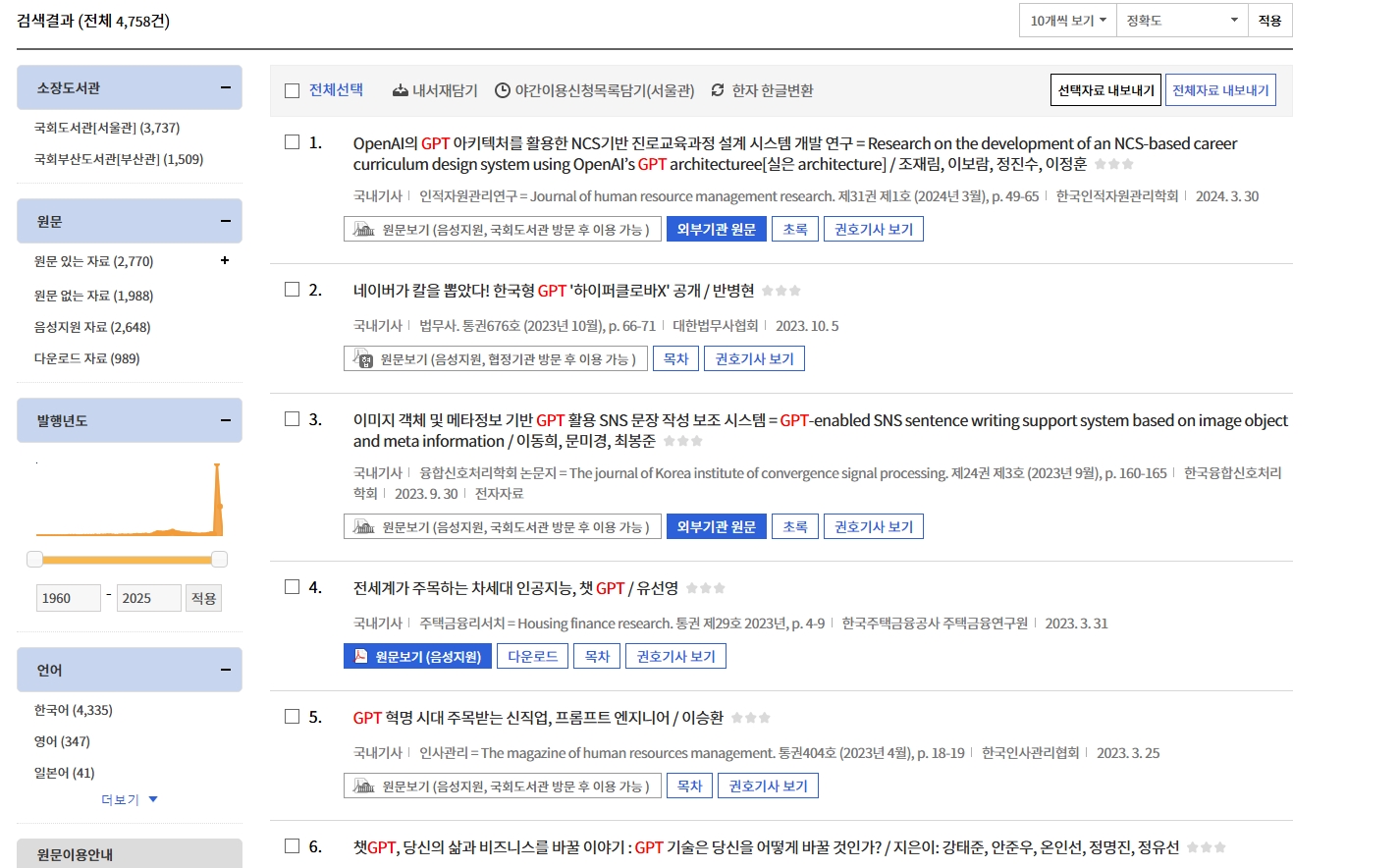Click 전체선택 label text

coord(336,90)
